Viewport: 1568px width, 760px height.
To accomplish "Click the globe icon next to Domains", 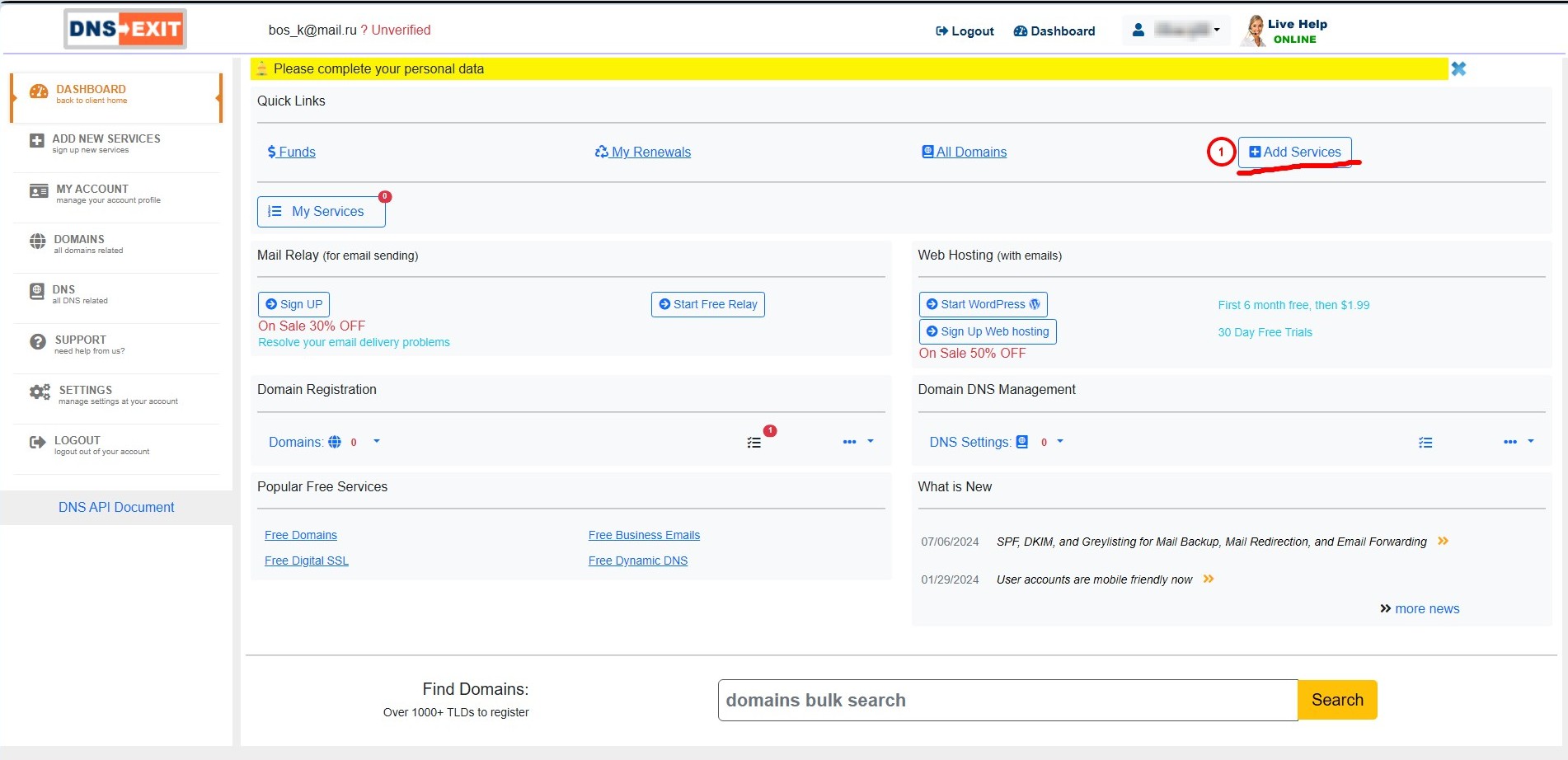I will pyautogui.click(x=335, y=443).
